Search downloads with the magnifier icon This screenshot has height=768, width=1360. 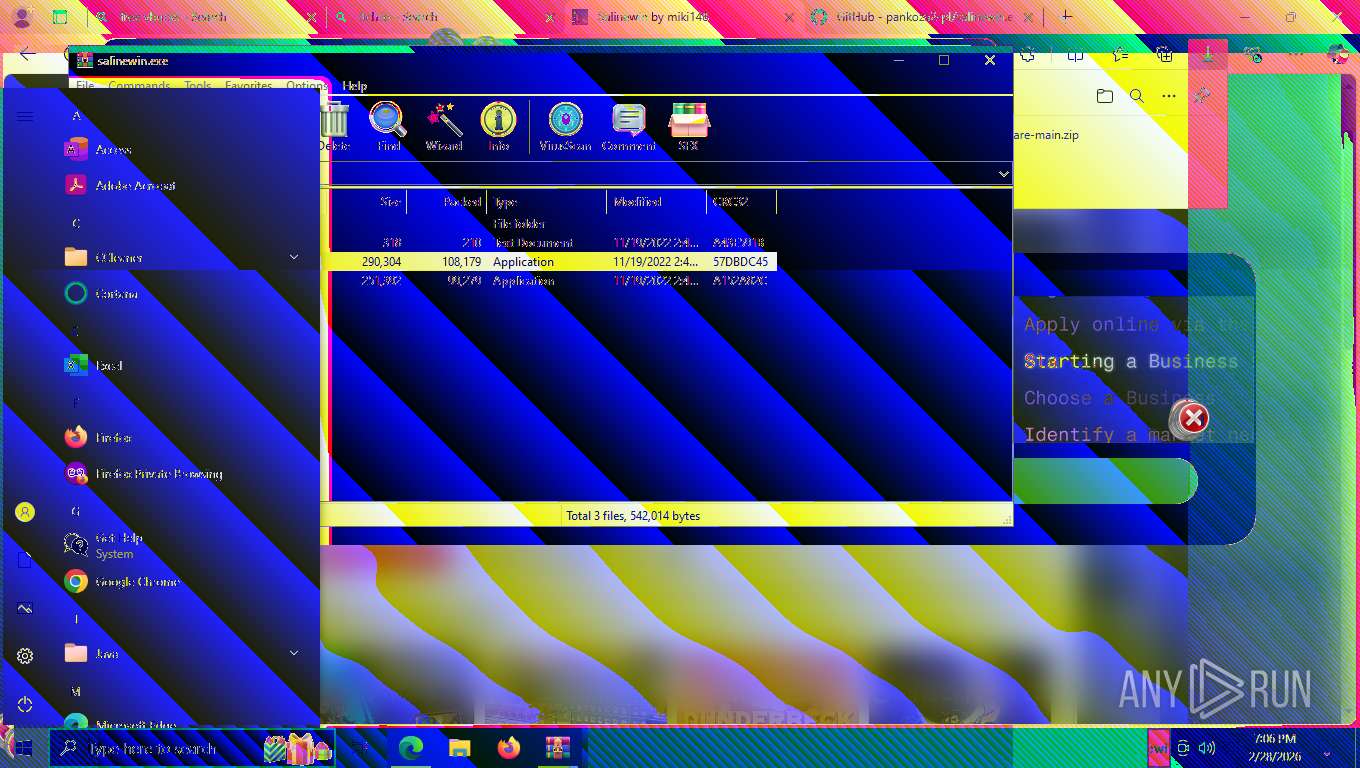click(x=1137, y=96)
